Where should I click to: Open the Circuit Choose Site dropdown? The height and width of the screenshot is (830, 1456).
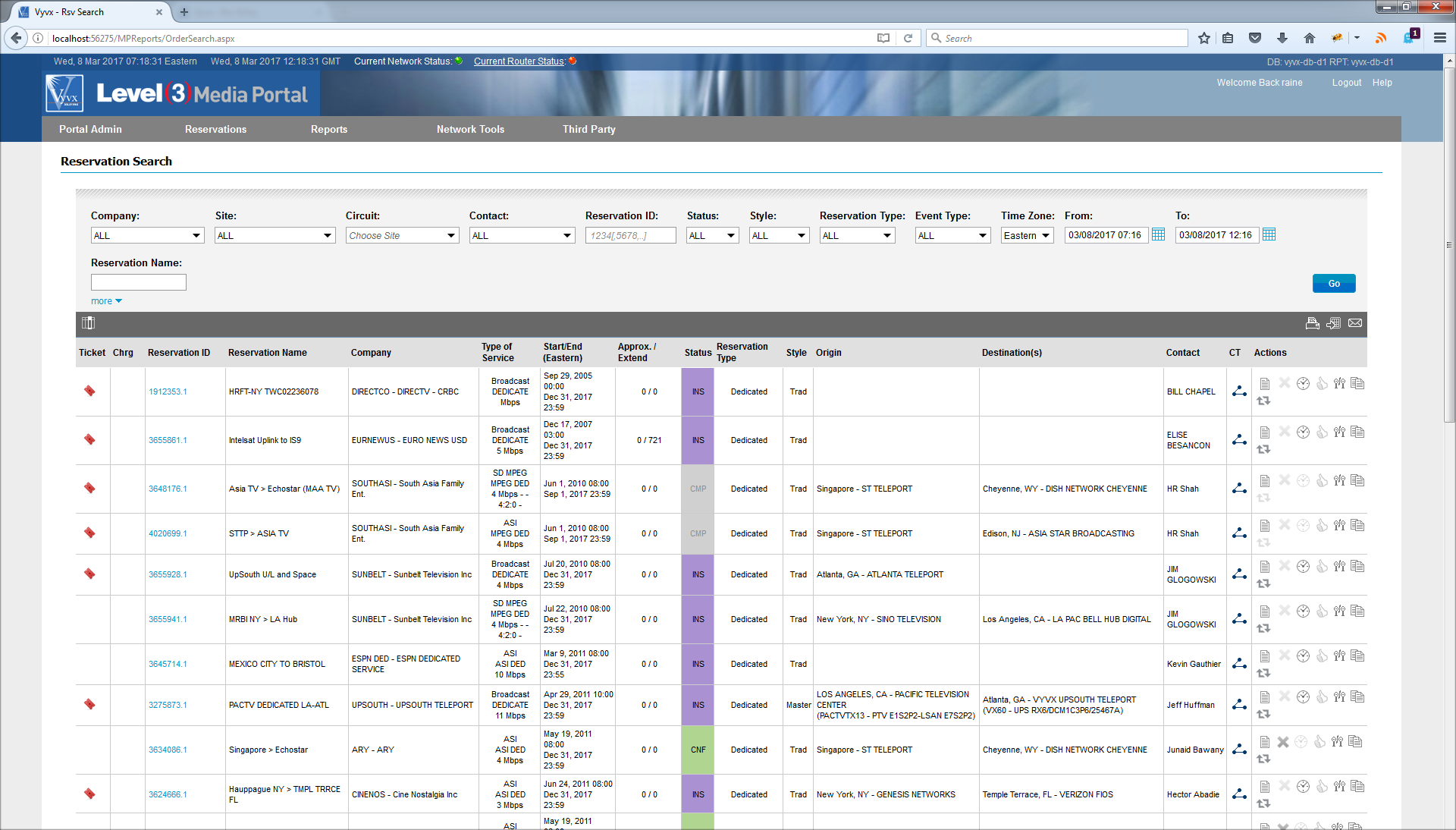[x=402, y=235]
